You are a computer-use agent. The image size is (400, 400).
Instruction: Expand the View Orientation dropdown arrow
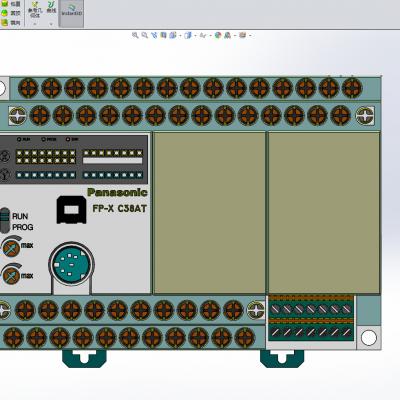point(180,35)
